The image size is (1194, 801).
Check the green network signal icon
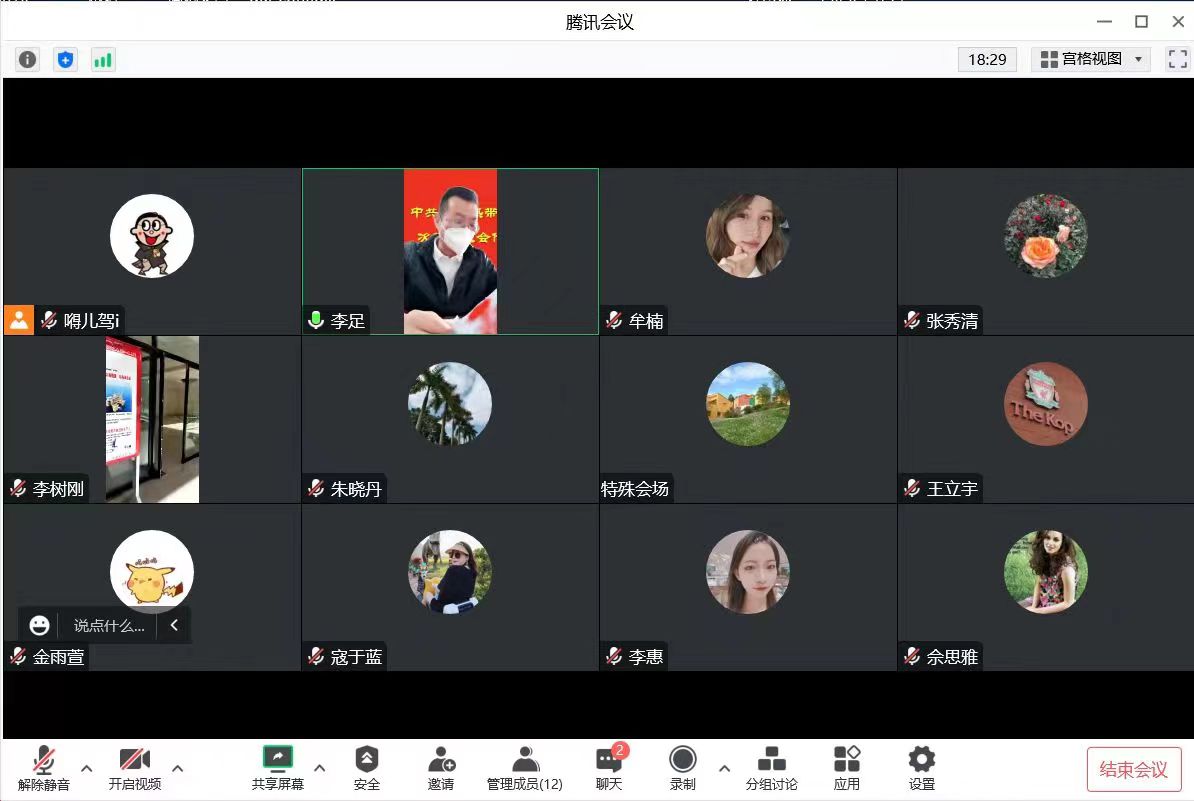click(103, 60)
